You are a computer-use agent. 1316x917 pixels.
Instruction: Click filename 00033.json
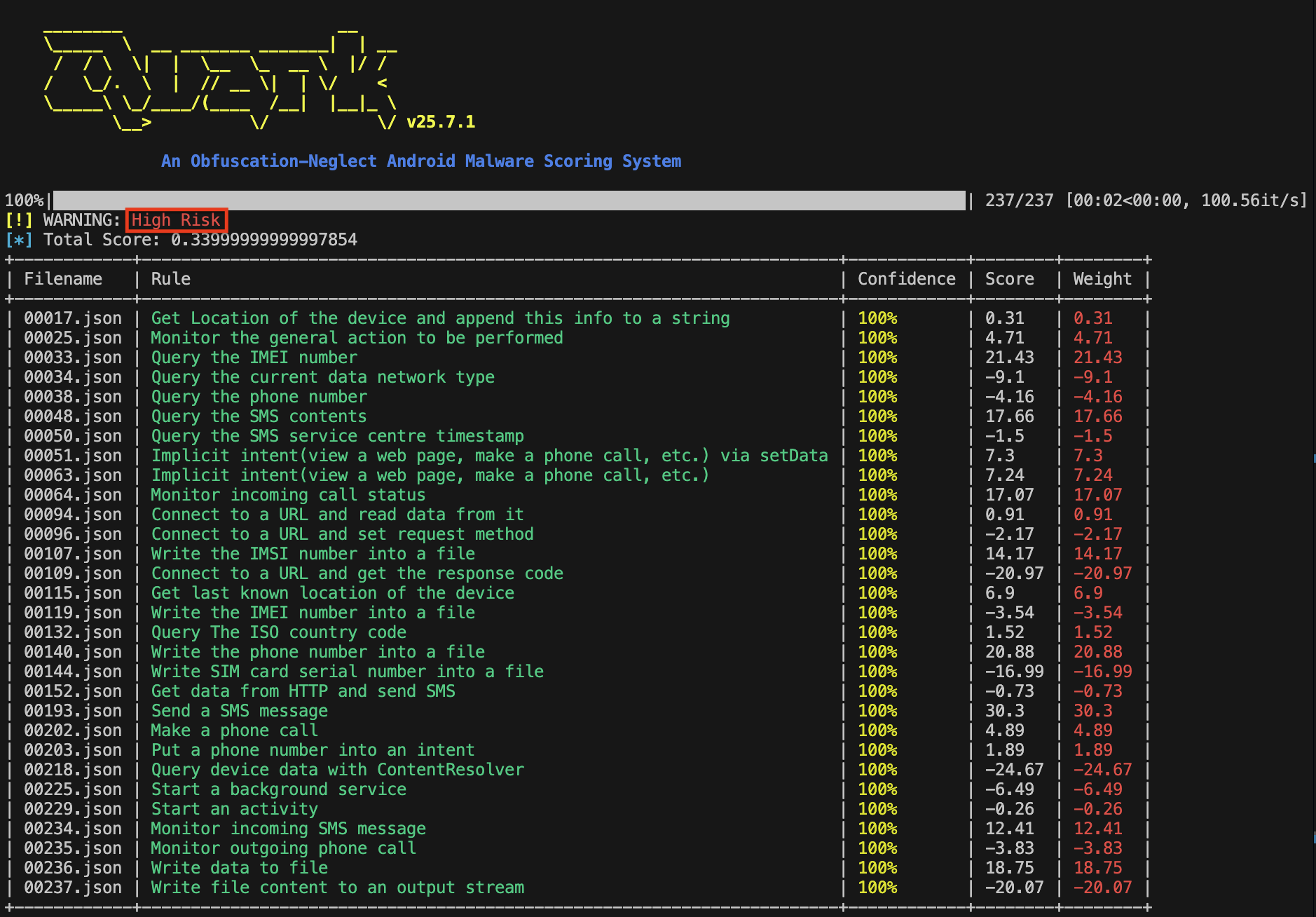73,358
